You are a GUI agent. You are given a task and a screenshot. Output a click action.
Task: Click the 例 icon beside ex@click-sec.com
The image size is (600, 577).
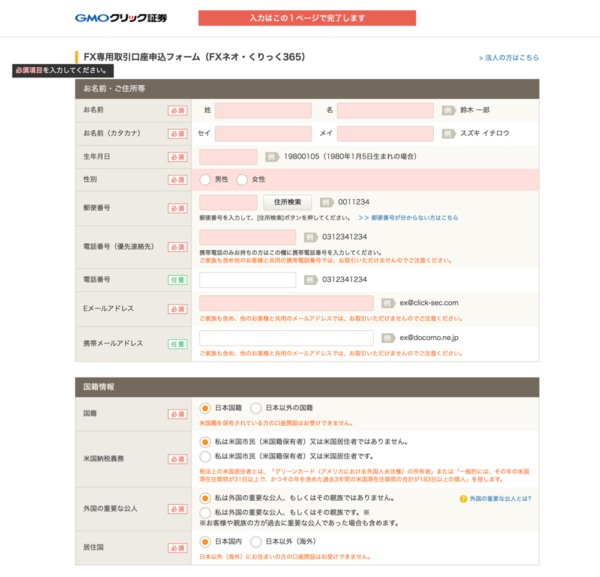(x=388, y=303)
